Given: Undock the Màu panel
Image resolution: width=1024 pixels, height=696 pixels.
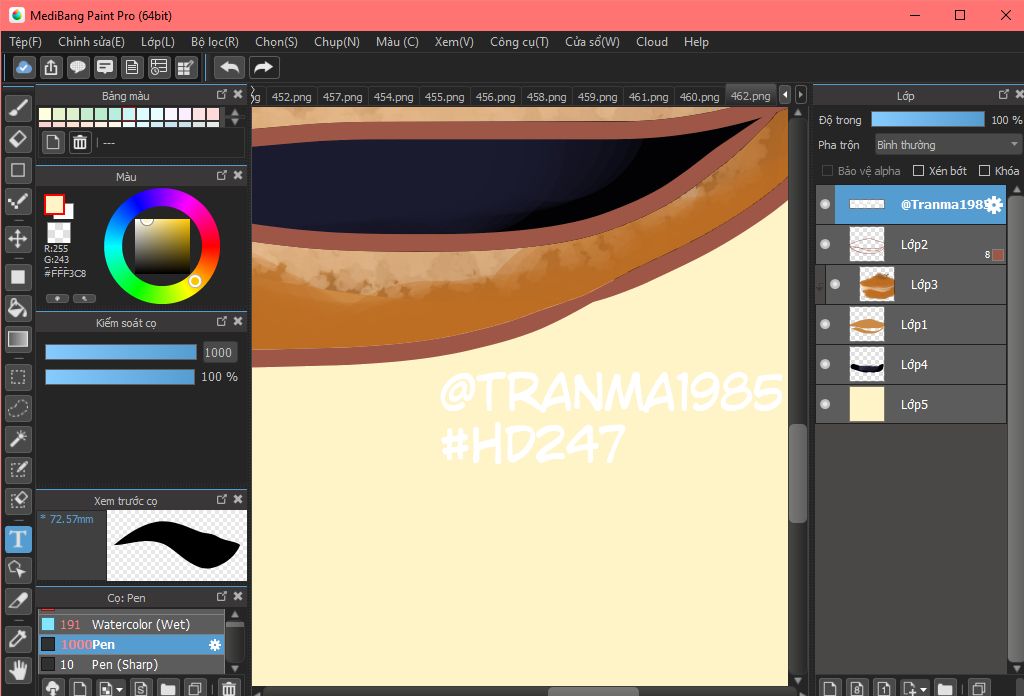Looking at the screenshot, I should pos(222,176).
